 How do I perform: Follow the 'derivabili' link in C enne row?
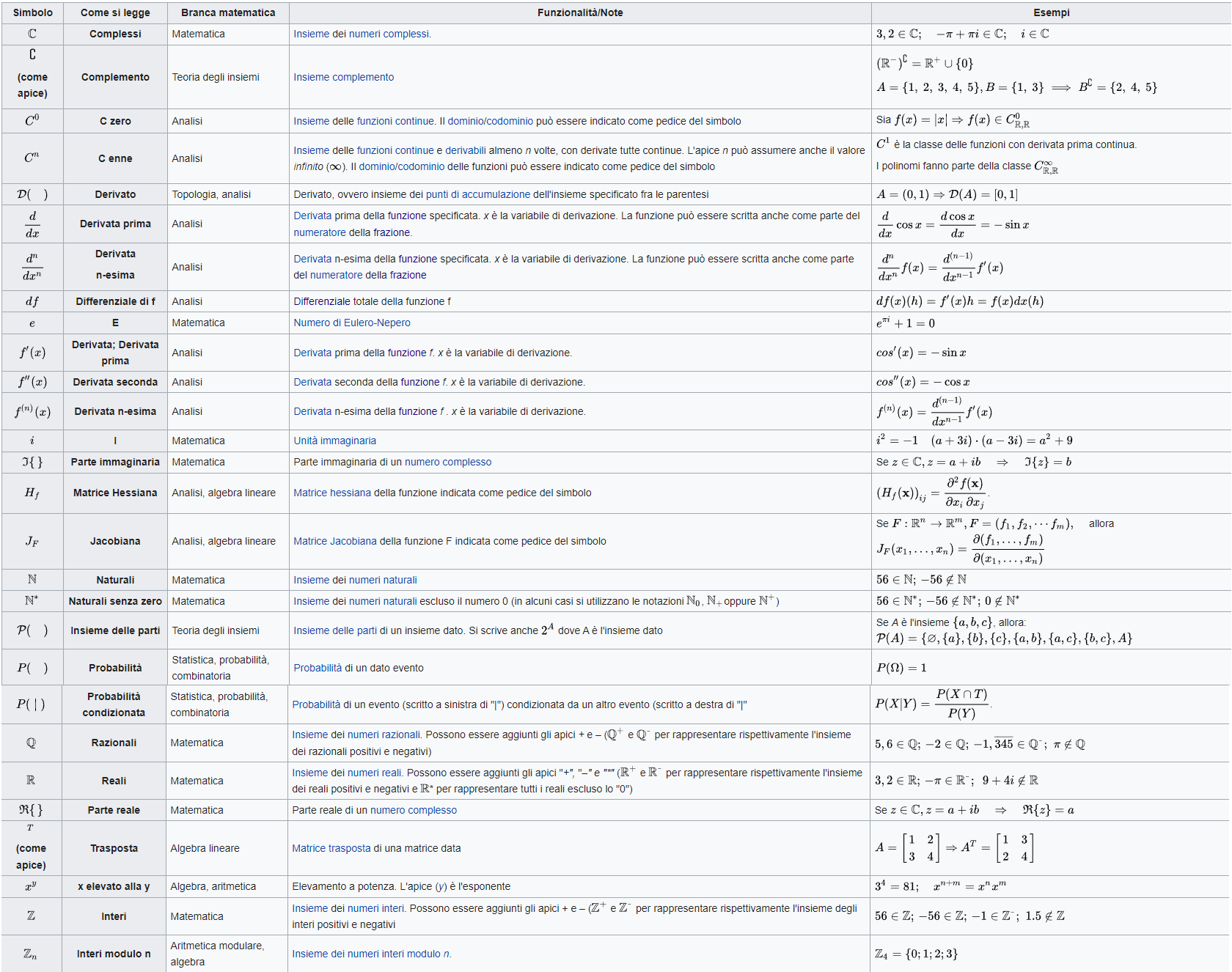[466, 150]
